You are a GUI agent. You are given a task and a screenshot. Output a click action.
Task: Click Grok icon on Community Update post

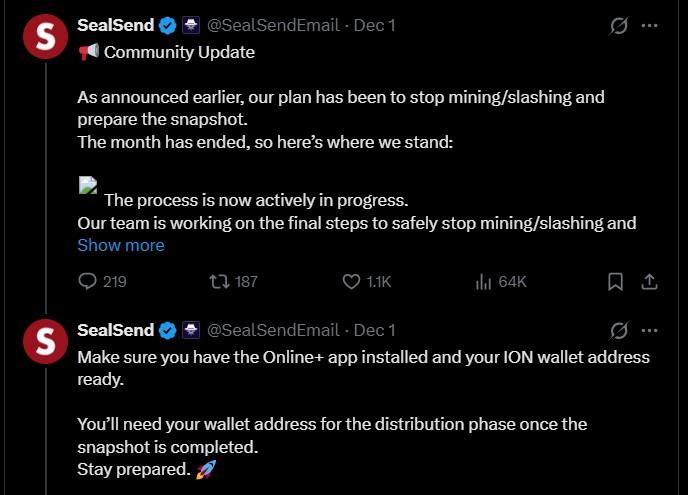(x=618, y=26)
